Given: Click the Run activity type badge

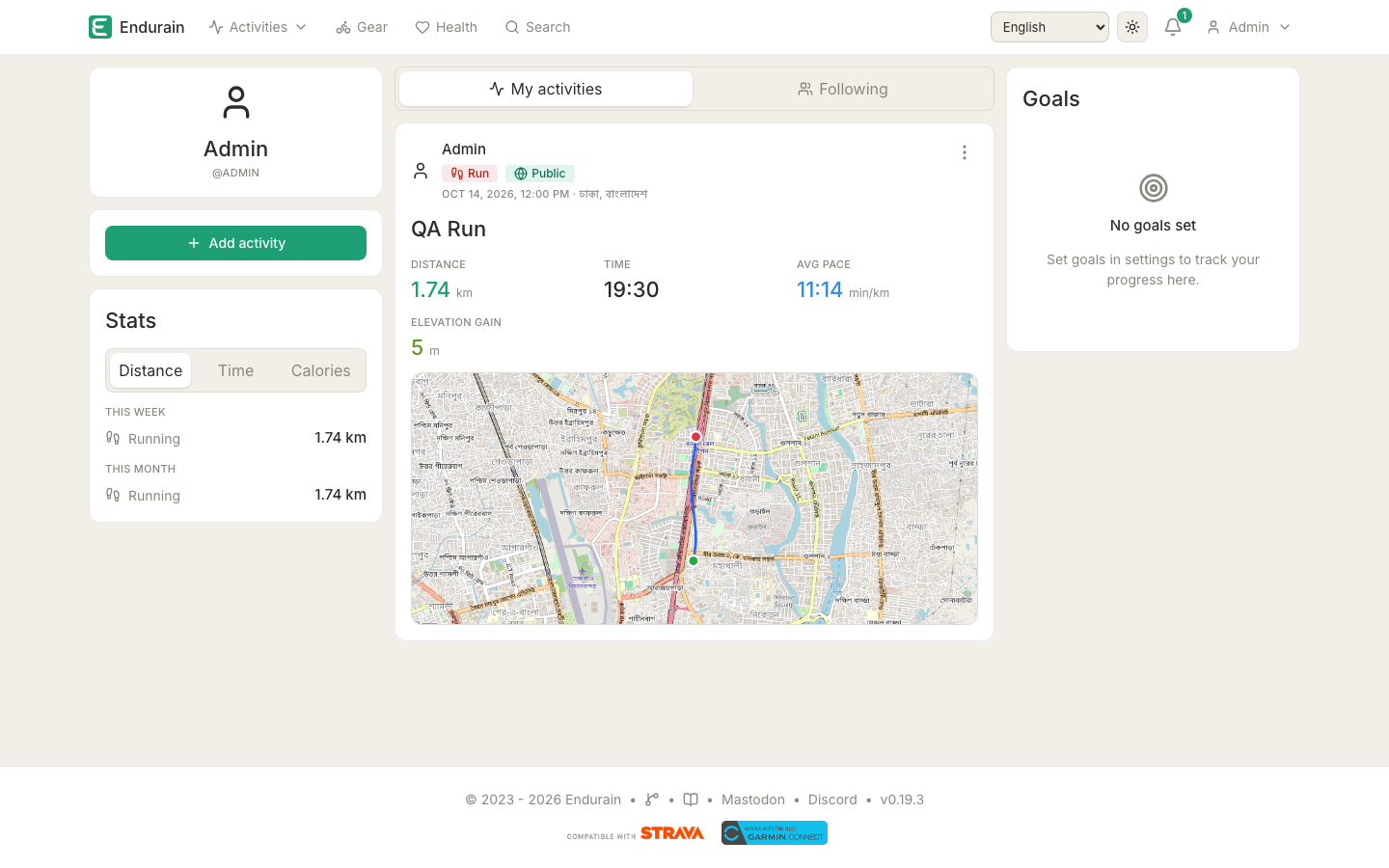Looking at the screenshot, I should tap(470, 174).
